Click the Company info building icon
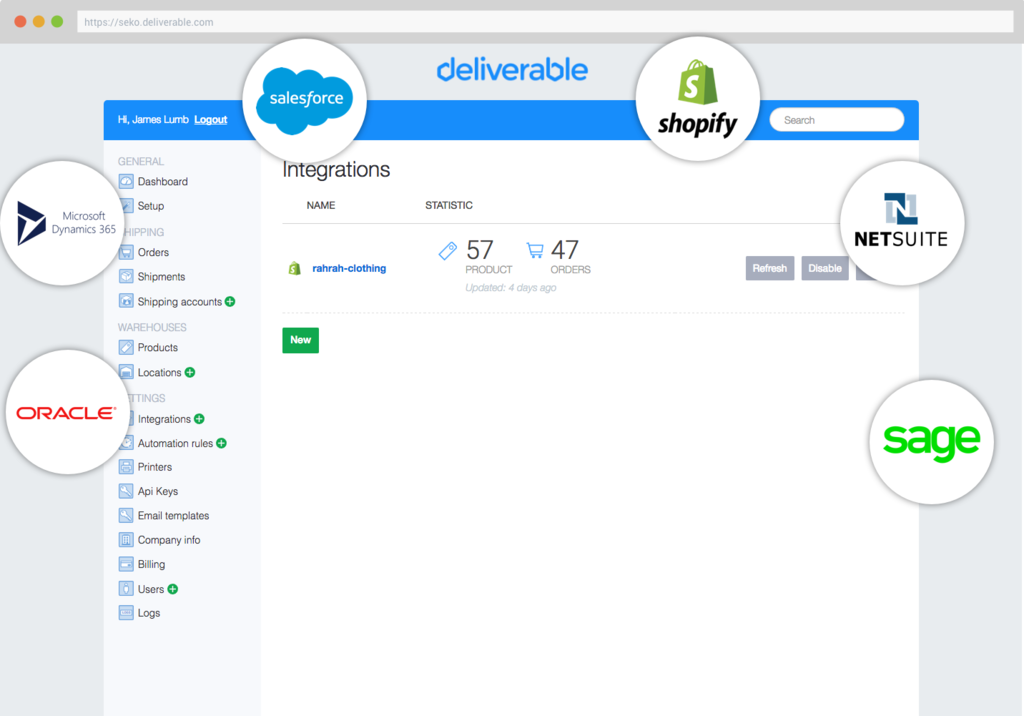This screenshot has height=716, width=1024. pos(126,540)
